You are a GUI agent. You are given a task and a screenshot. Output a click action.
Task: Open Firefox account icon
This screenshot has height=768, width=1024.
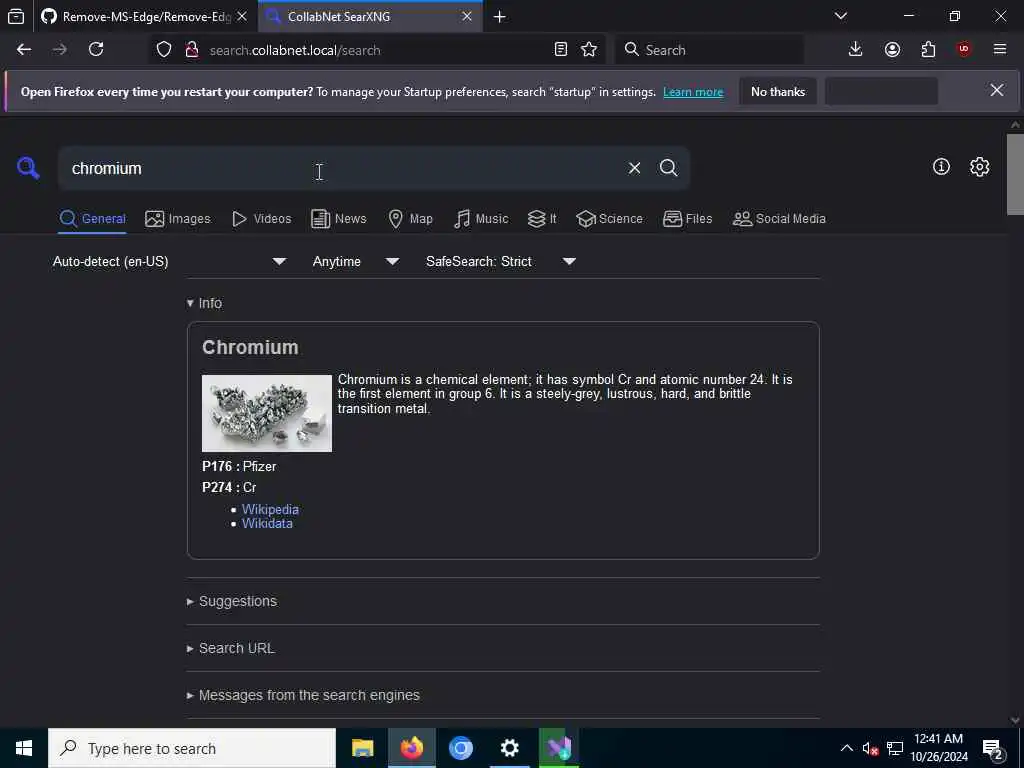[892, 50]
